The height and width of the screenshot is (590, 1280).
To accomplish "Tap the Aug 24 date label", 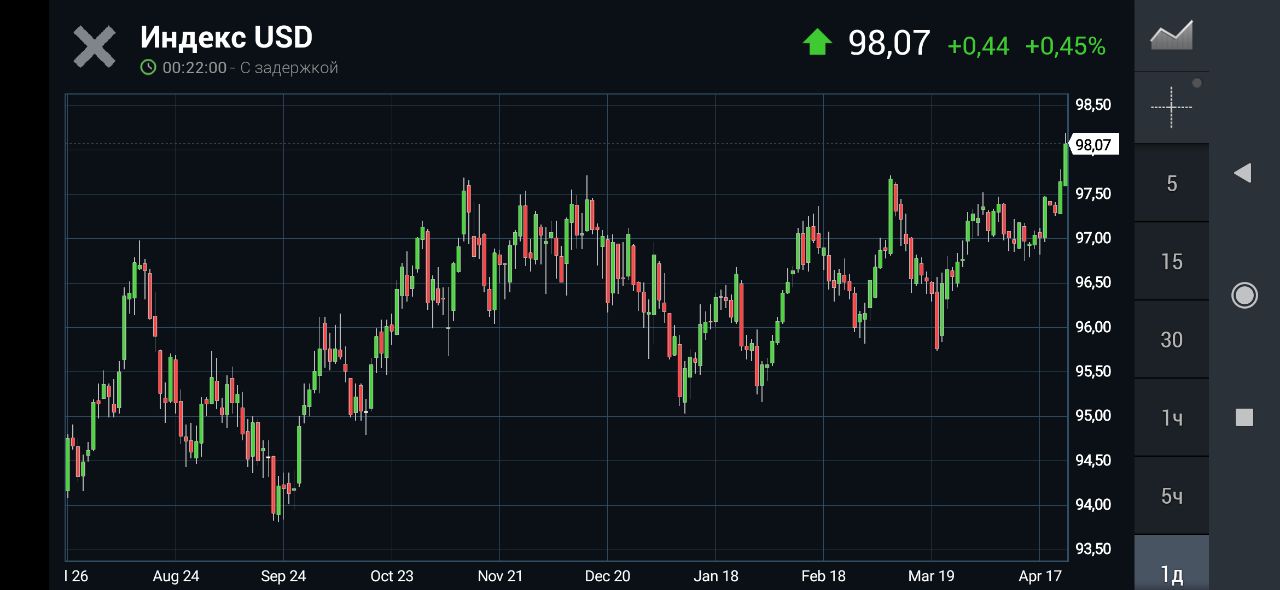I will click(176, 576).
